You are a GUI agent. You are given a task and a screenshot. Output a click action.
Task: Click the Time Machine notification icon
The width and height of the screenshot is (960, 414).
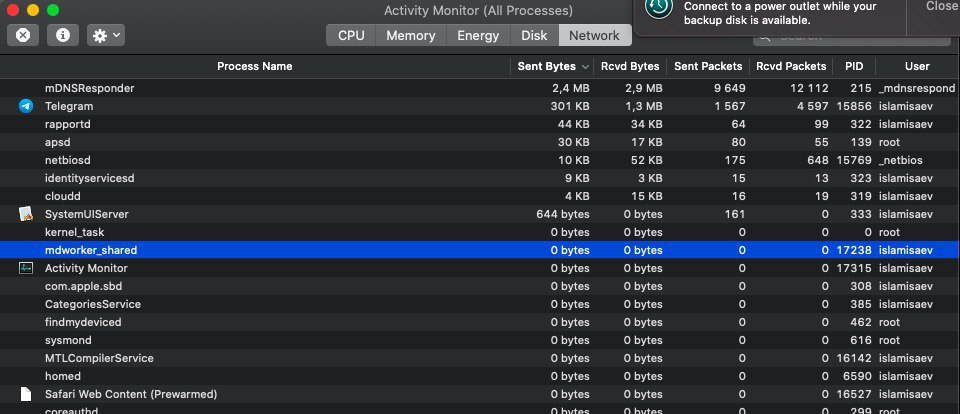(x=658, y=7)
